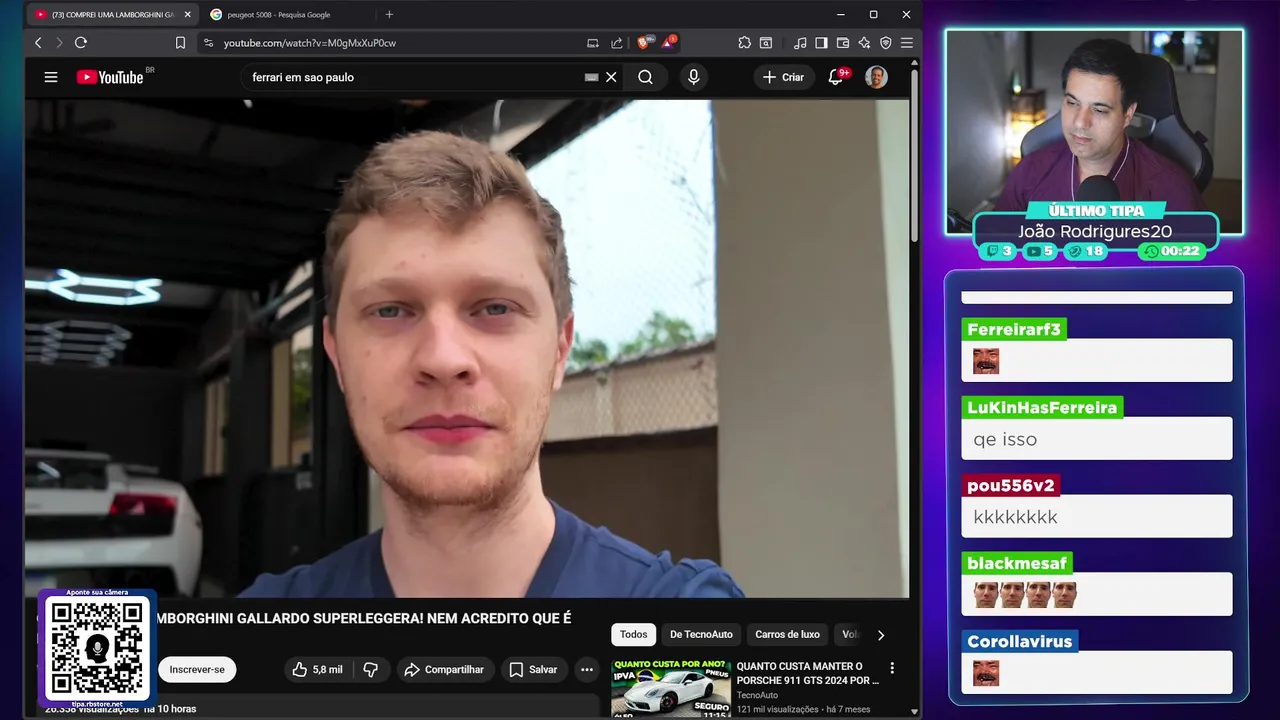1280x720 pixels.
Task: Subscribe with the Inscrever-se button
Action: pos(197,669)
